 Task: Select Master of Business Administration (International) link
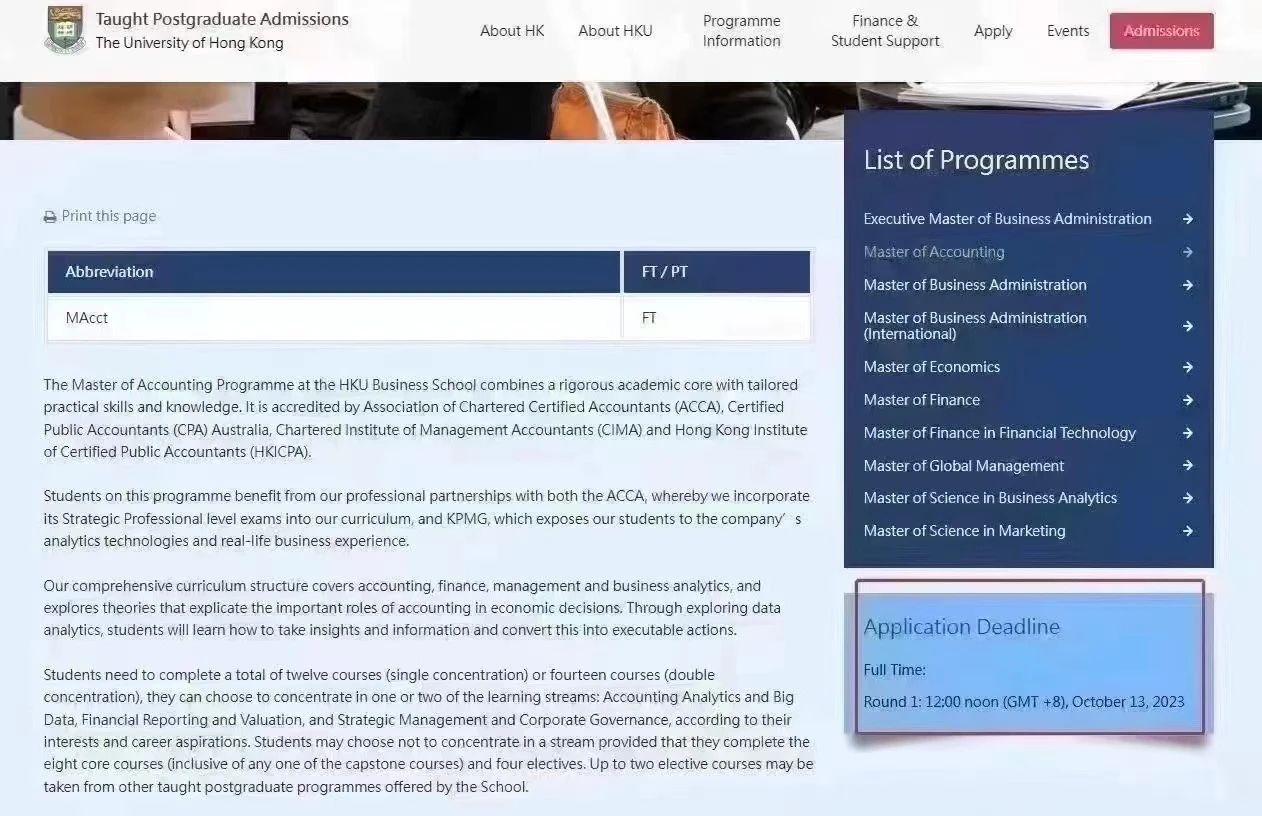coord(974,326)
